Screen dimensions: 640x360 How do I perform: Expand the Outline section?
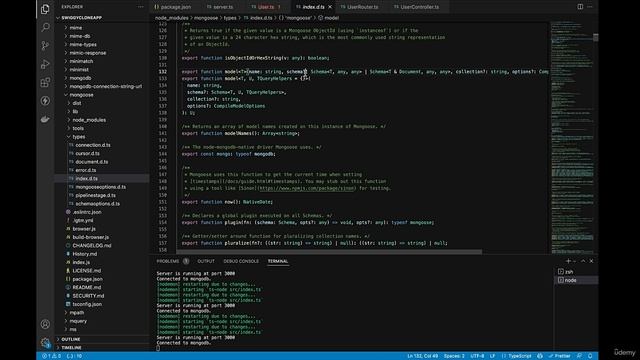click(x=71, y=339)
